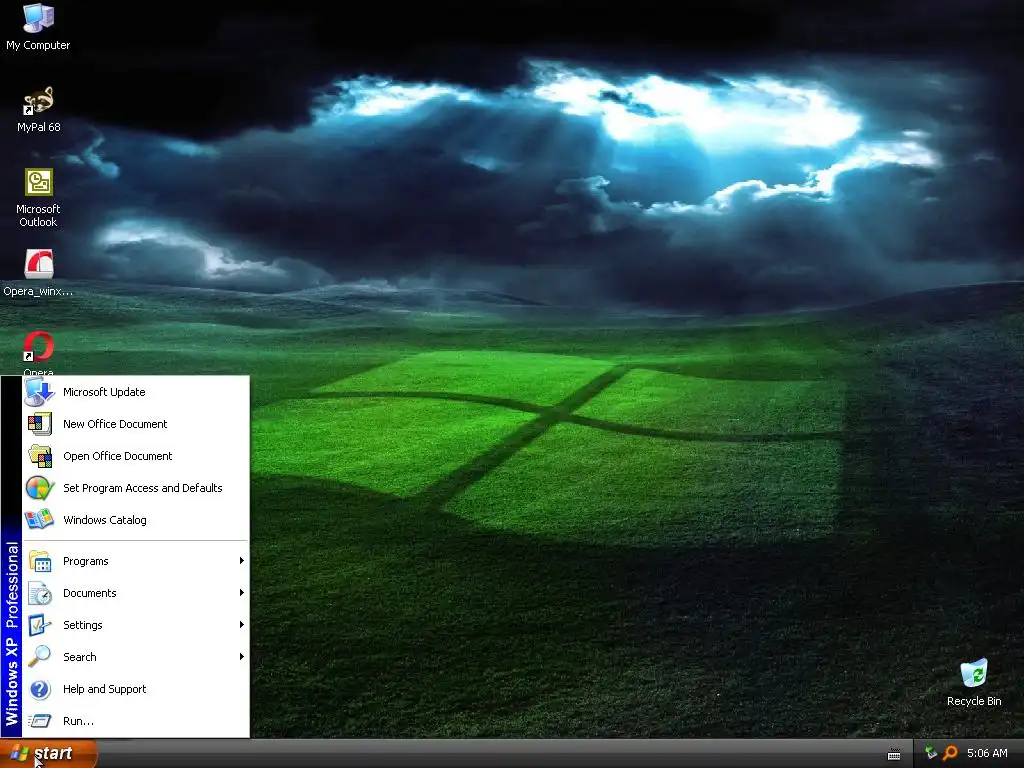This screenshot has width=1024, height=768.
Task: Select the Microsoft Outlook desktop icon
Action: tap(38, 198)
